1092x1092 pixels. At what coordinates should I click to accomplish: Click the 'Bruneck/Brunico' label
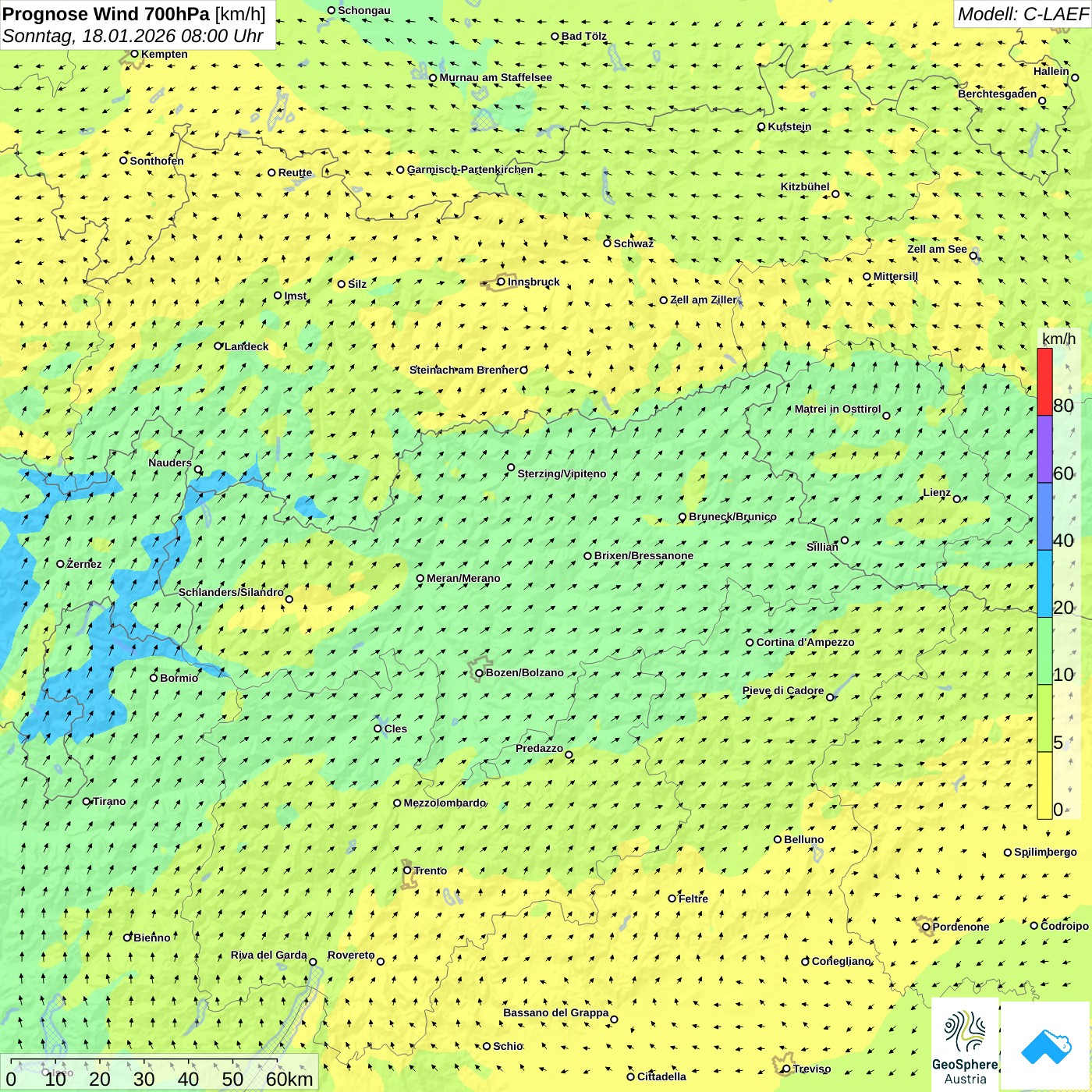[x=732, y=516]
